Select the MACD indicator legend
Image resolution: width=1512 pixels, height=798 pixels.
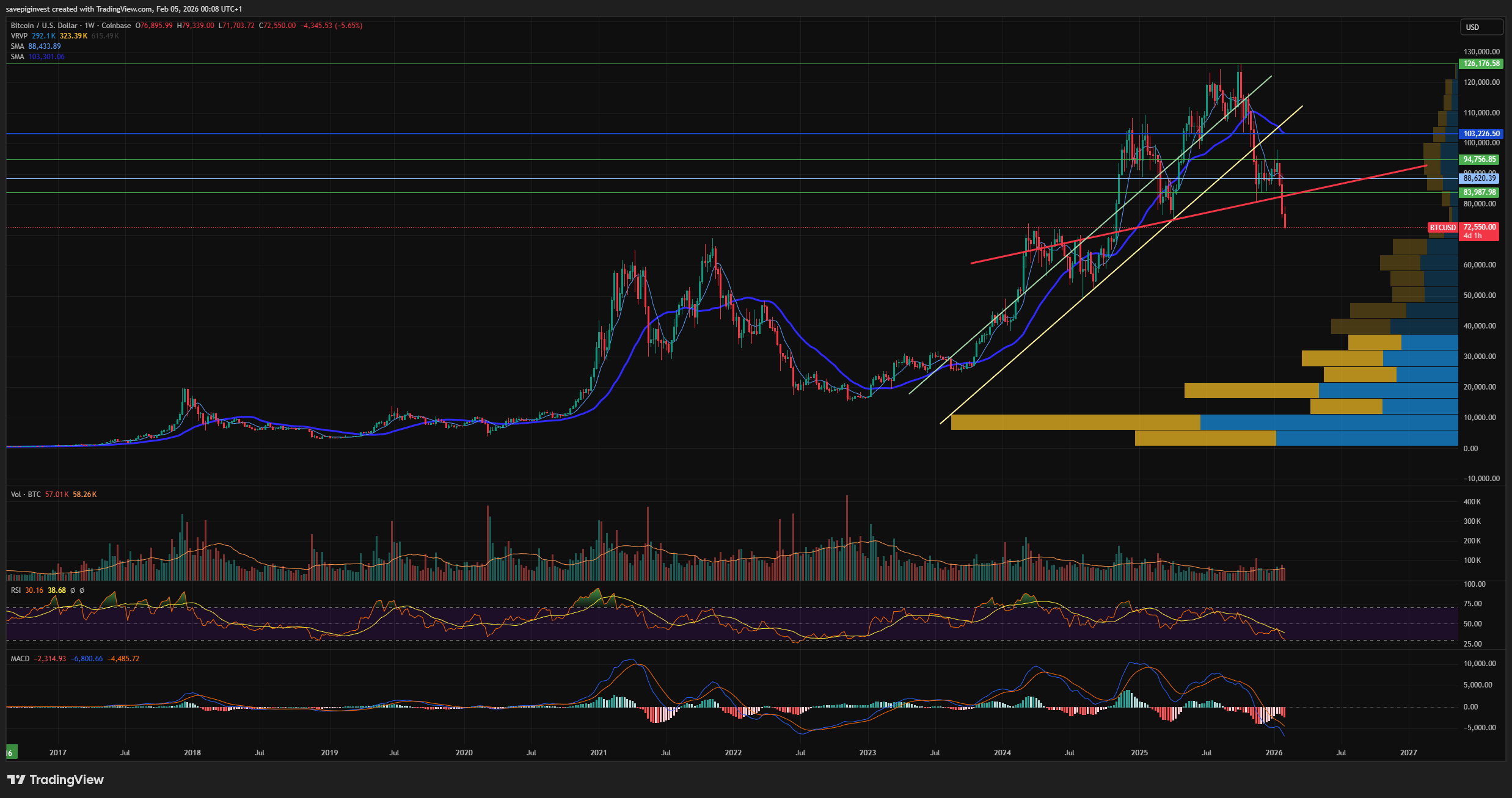20,659
